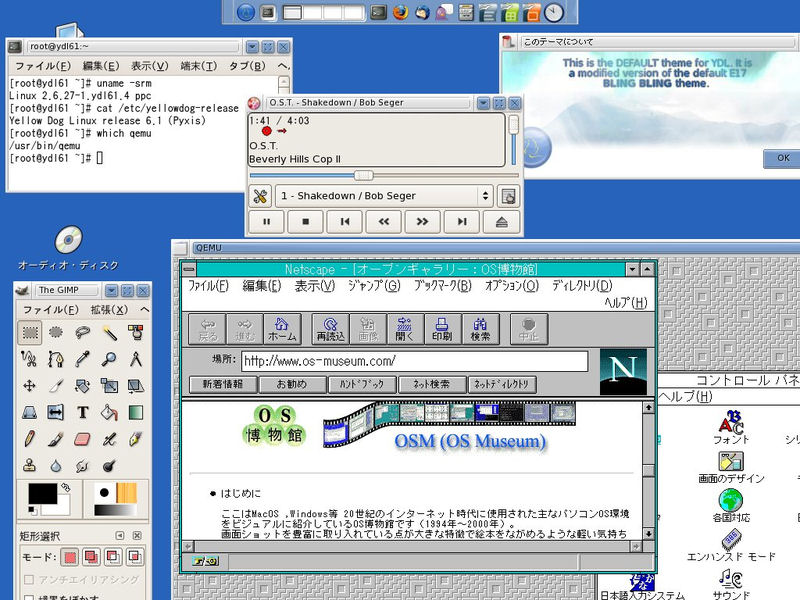Select the Rectangle Select tool in GIMP
This screenshot has height=600, width=800.
[30, 333]
